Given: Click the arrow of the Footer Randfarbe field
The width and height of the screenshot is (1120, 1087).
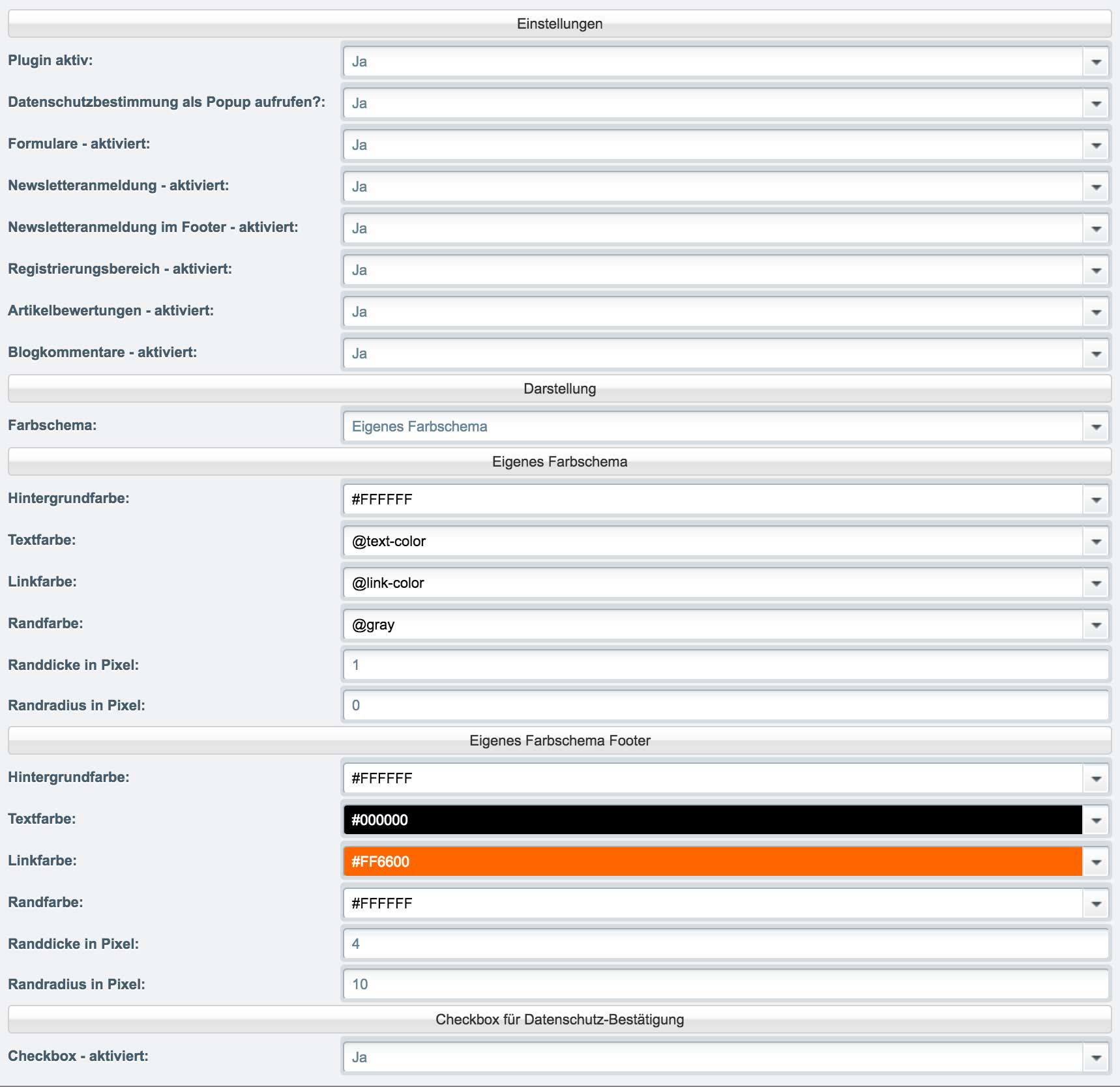Looking at the screenshot, I should (x=1096, y=904).
